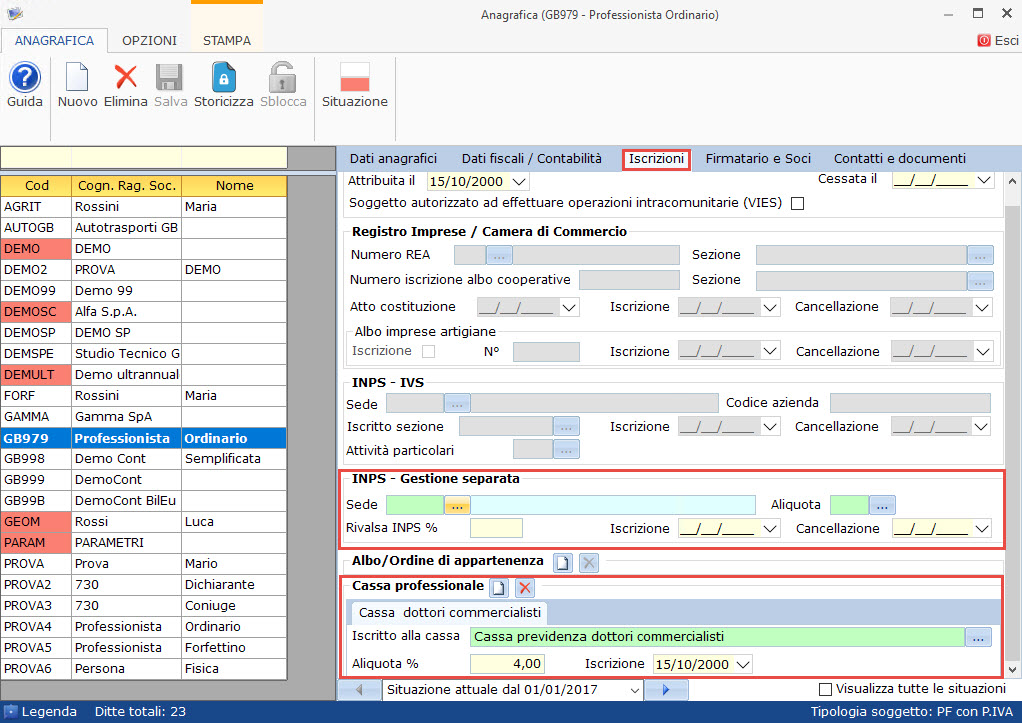Screen dimensions: 1022x723
Task: Check Visualizza tutte le situazioni
Action: (825, 689)
